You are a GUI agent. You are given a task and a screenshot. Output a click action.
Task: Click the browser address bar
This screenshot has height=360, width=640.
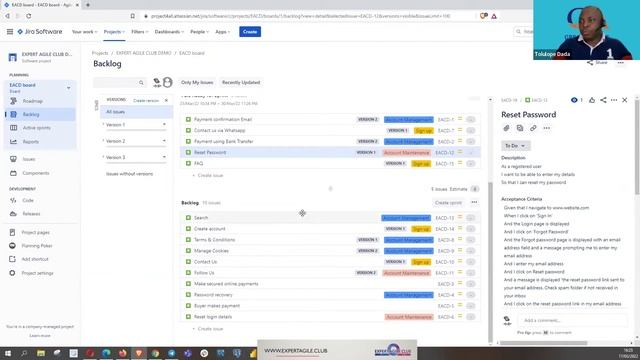tap(300, 16)
